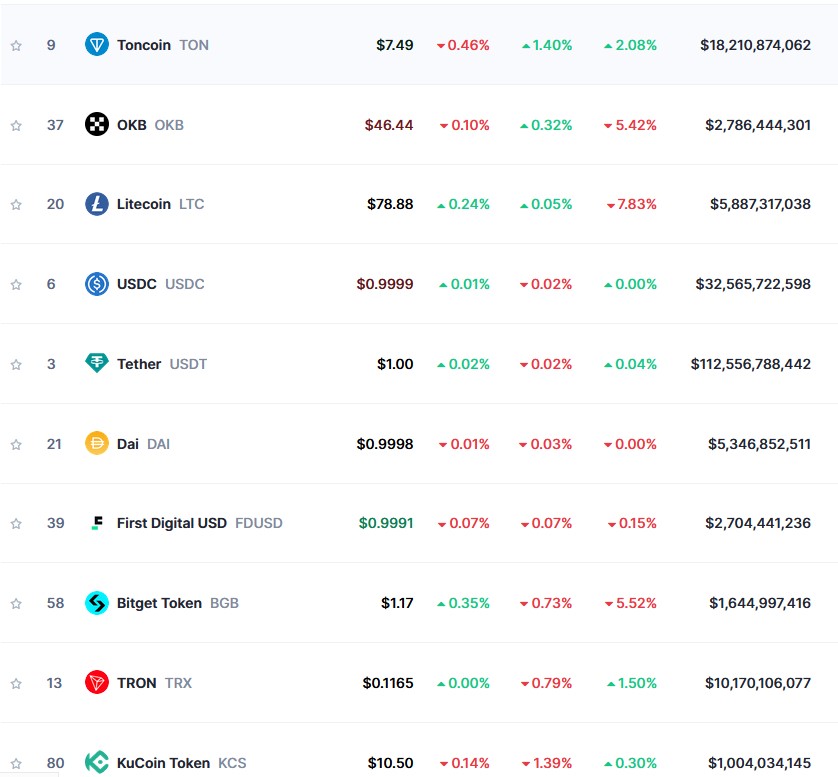This screenshot has width=838, height=777.
Task: Click Tether's market cap value
Action: (x=750, y=364)
